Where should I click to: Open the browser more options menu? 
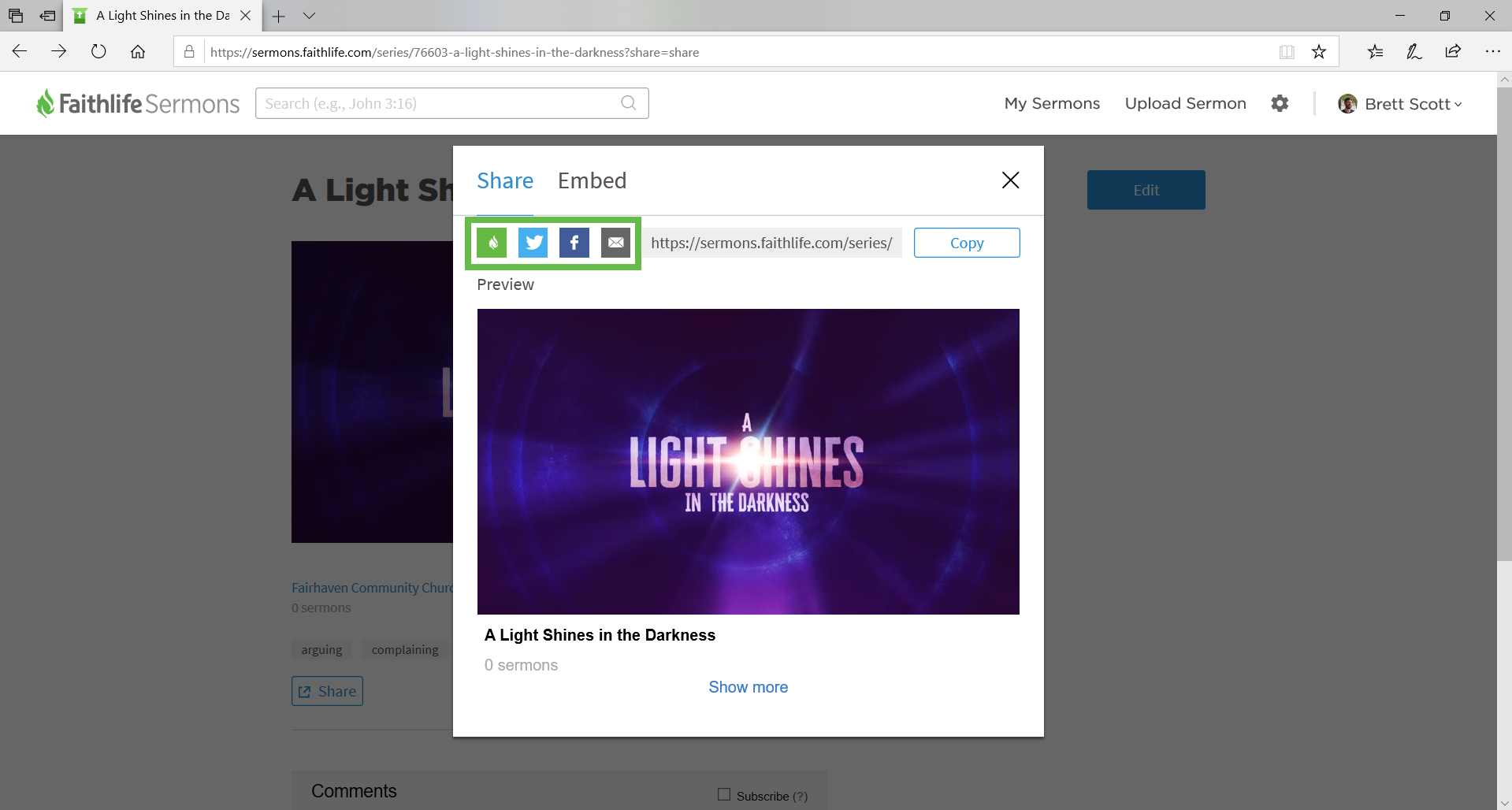(x=1492, y=52)
